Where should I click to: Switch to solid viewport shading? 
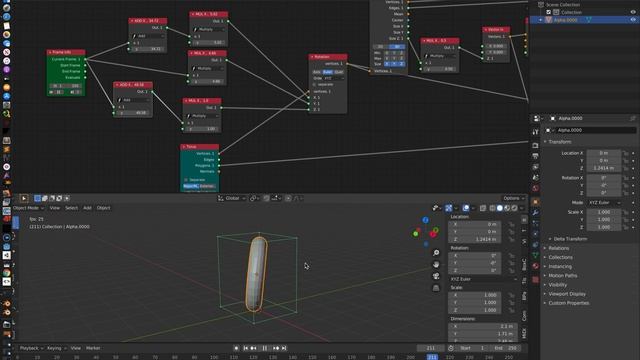(x=500, y=208)
